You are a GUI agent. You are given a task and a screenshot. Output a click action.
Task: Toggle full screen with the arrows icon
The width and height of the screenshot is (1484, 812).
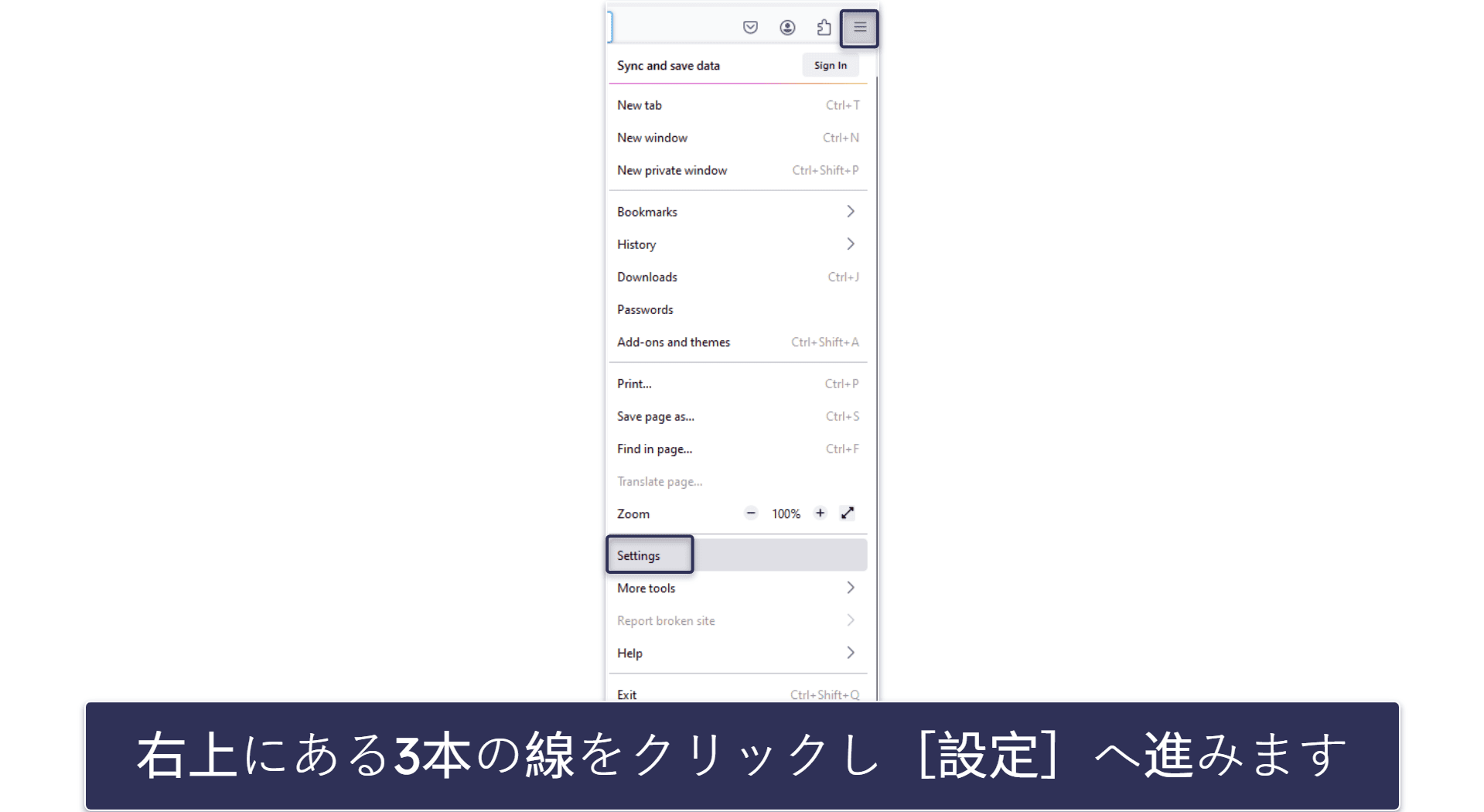pyautogui.click(x=848, y=513)
